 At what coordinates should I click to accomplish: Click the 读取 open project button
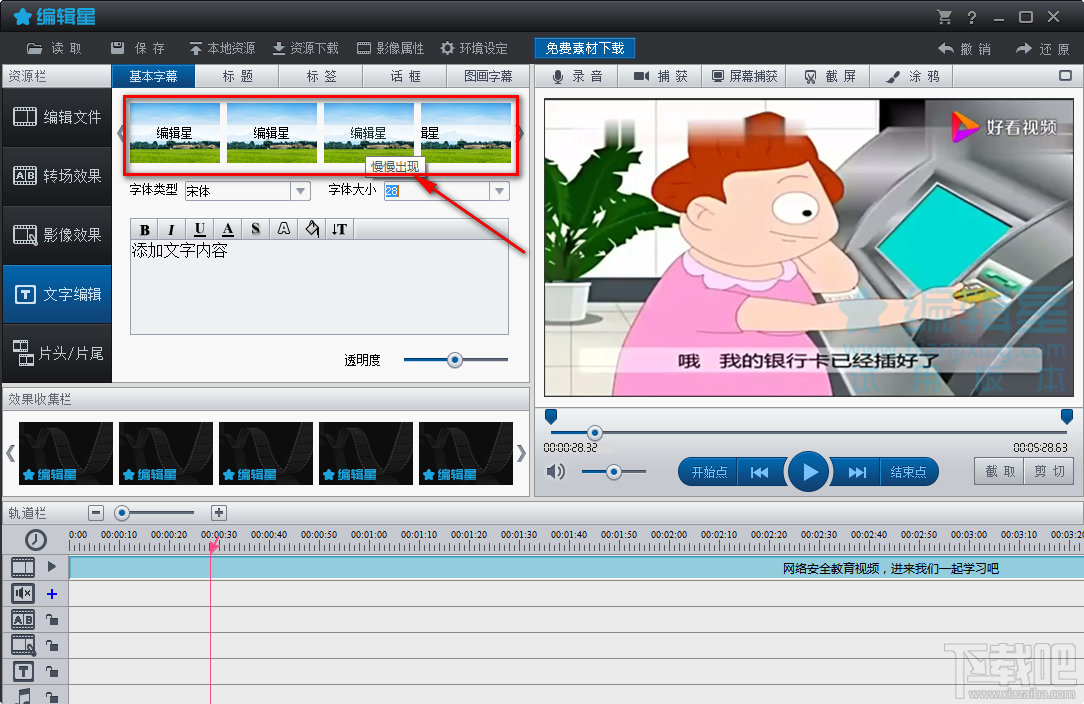pyautogui.click(x=55, y=48)
